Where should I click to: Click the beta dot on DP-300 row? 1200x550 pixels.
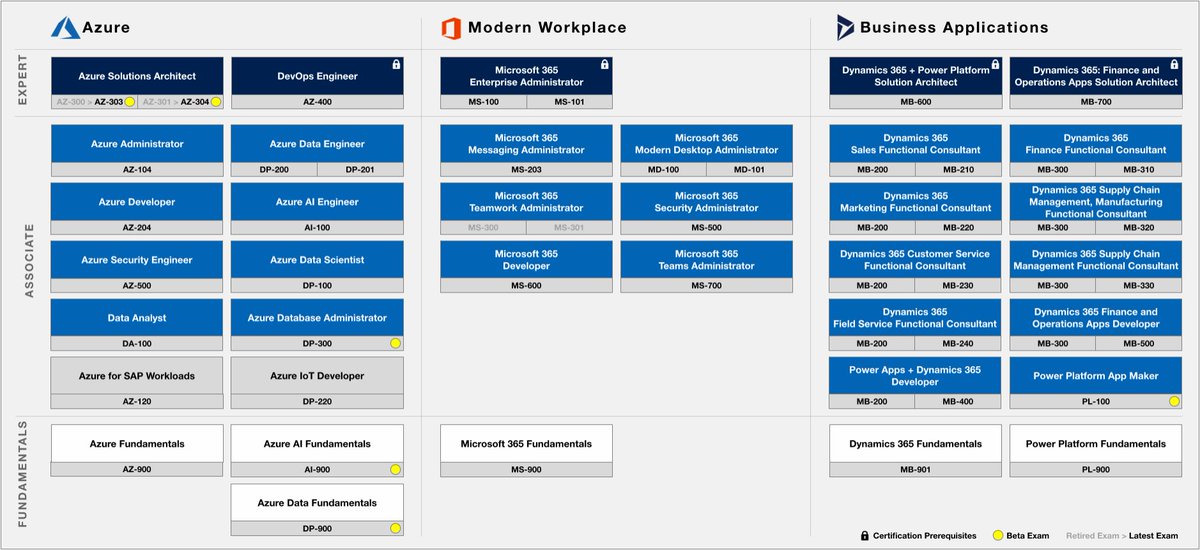(x=395, y=343)
